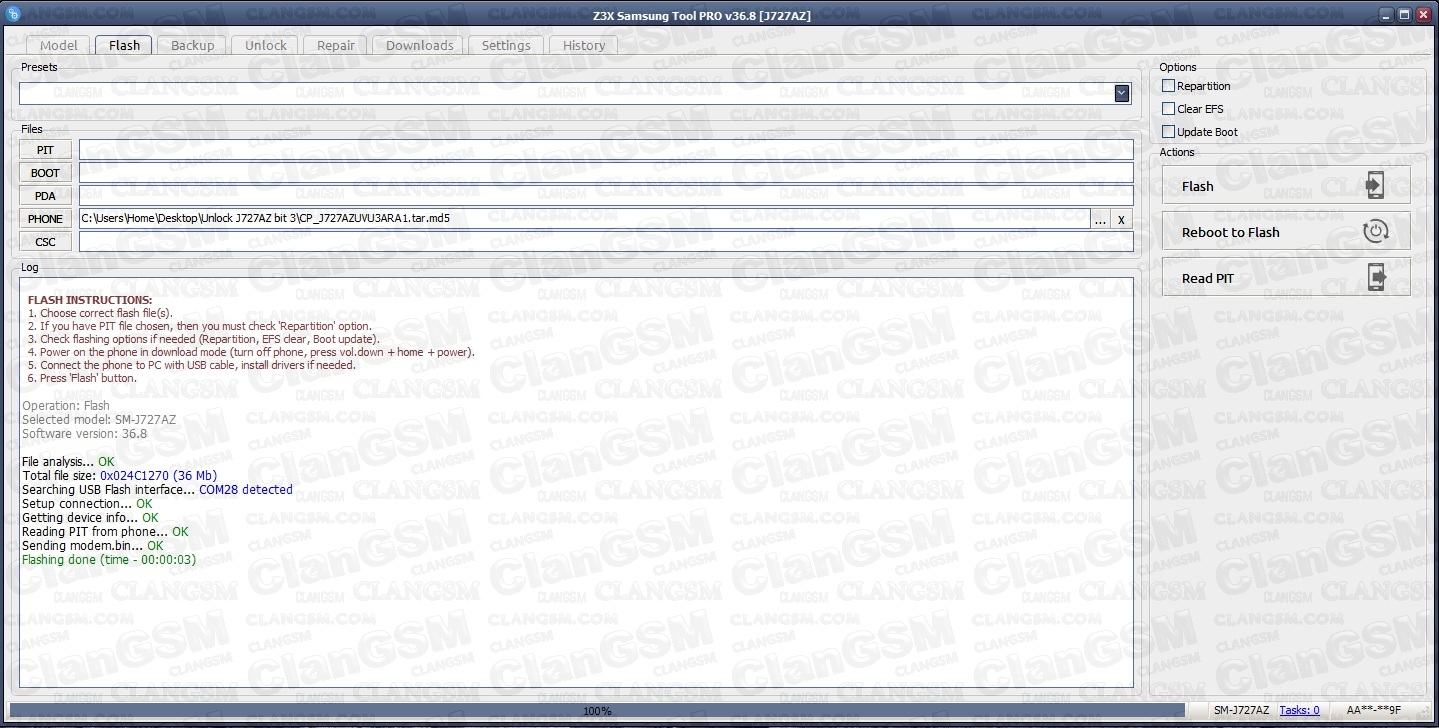Go to the Unlock tab
Viewport: 1439px width, 728px height.
point(266,45)
